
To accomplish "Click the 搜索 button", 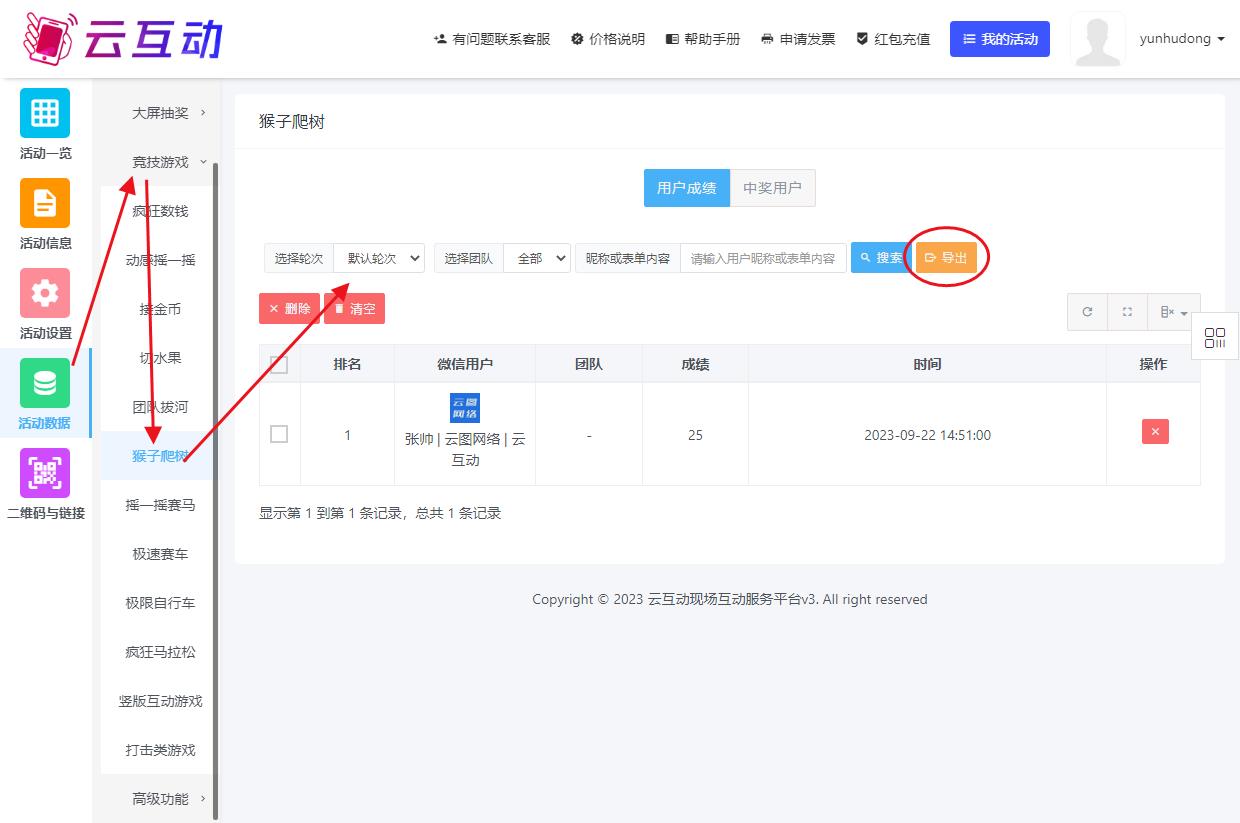I will [881, 258].
